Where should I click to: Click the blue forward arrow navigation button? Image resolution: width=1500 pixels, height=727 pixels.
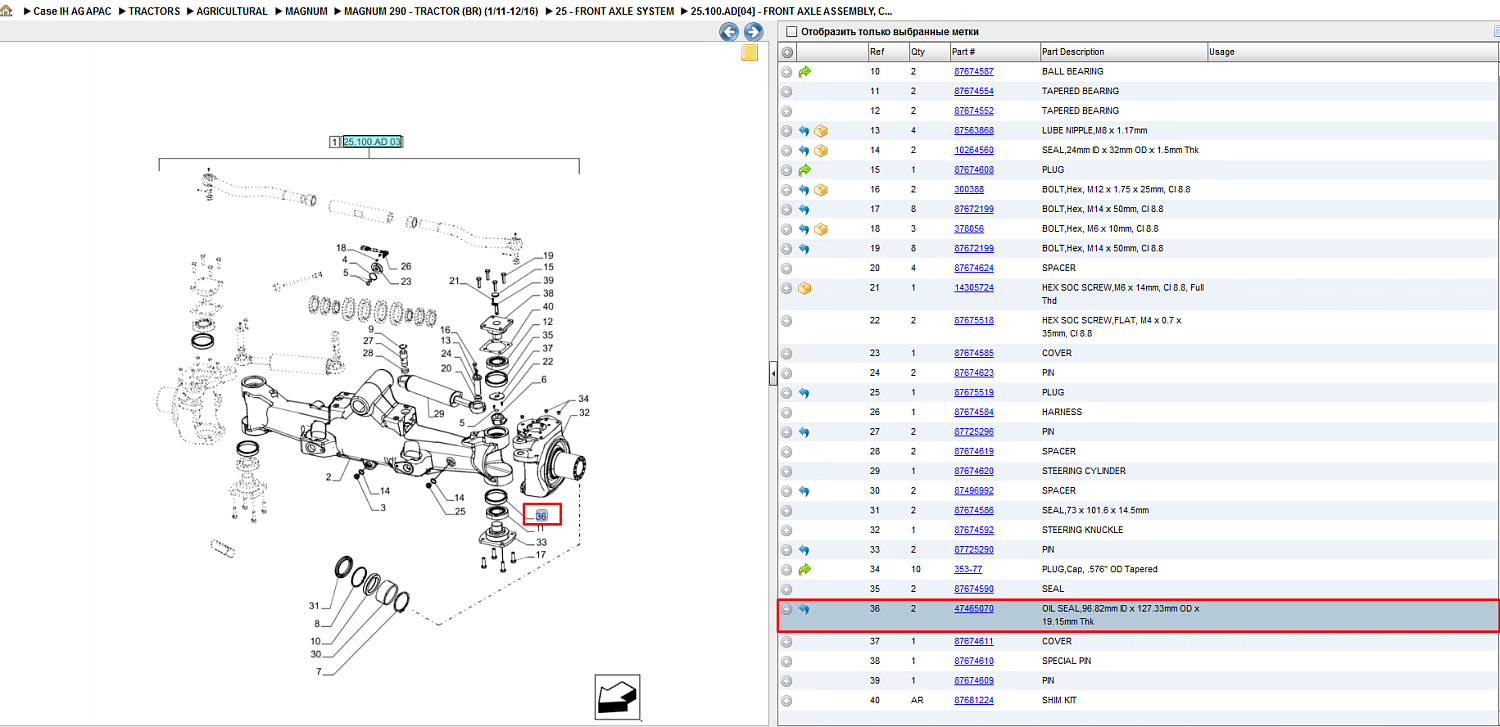[753, 32]
